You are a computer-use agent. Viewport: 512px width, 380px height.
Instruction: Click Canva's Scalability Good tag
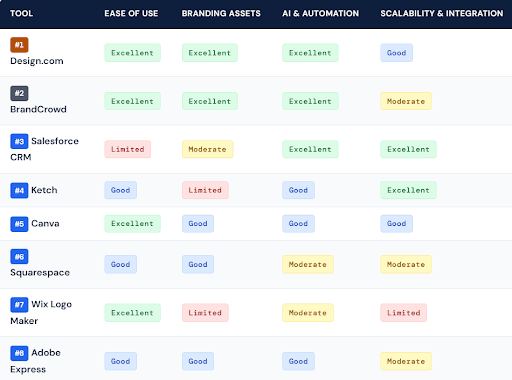tap(396, 224)
